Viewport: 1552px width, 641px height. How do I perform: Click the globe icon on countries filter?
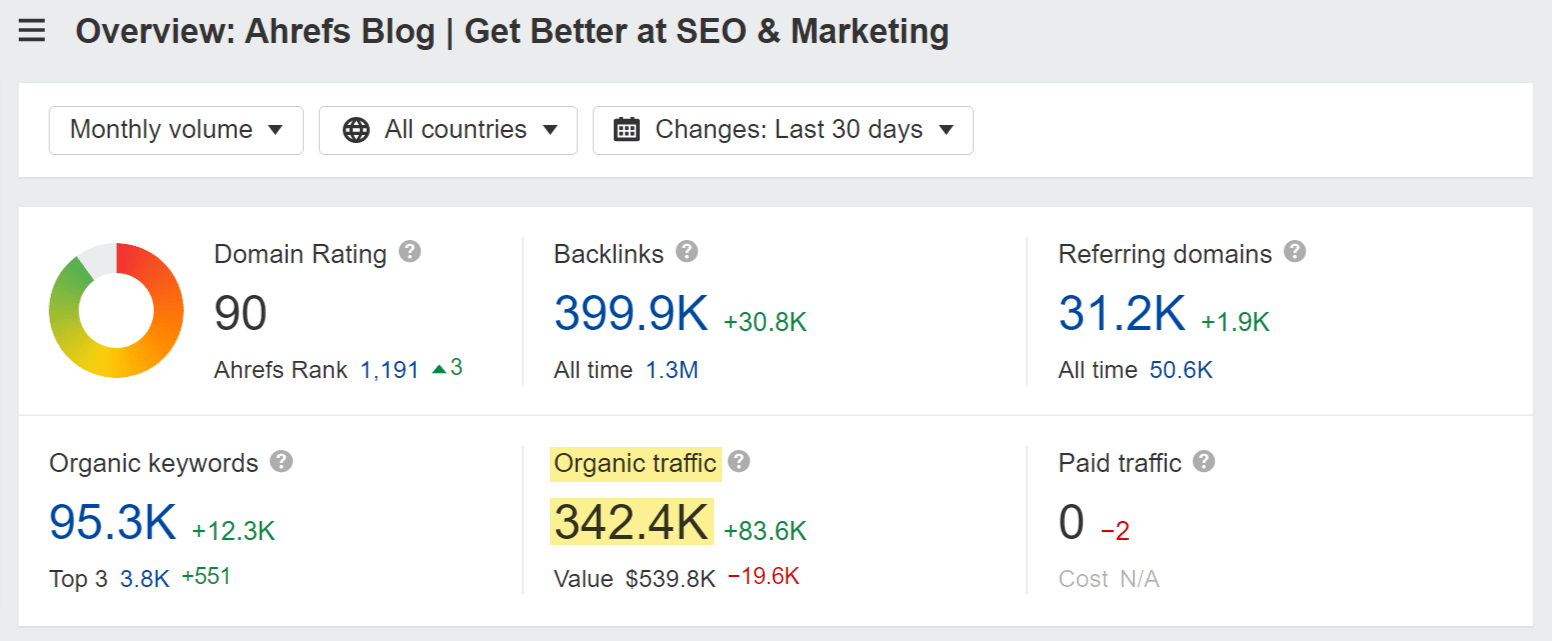tap(353, 129)
